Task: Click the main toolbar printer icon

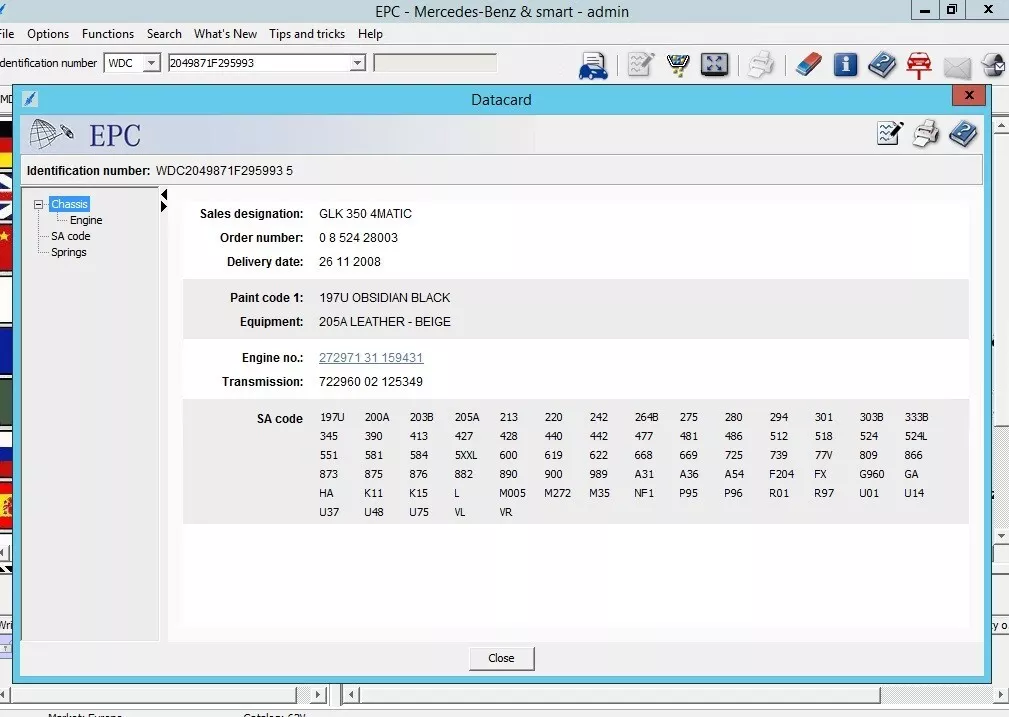Action: (x=761, y=65)
